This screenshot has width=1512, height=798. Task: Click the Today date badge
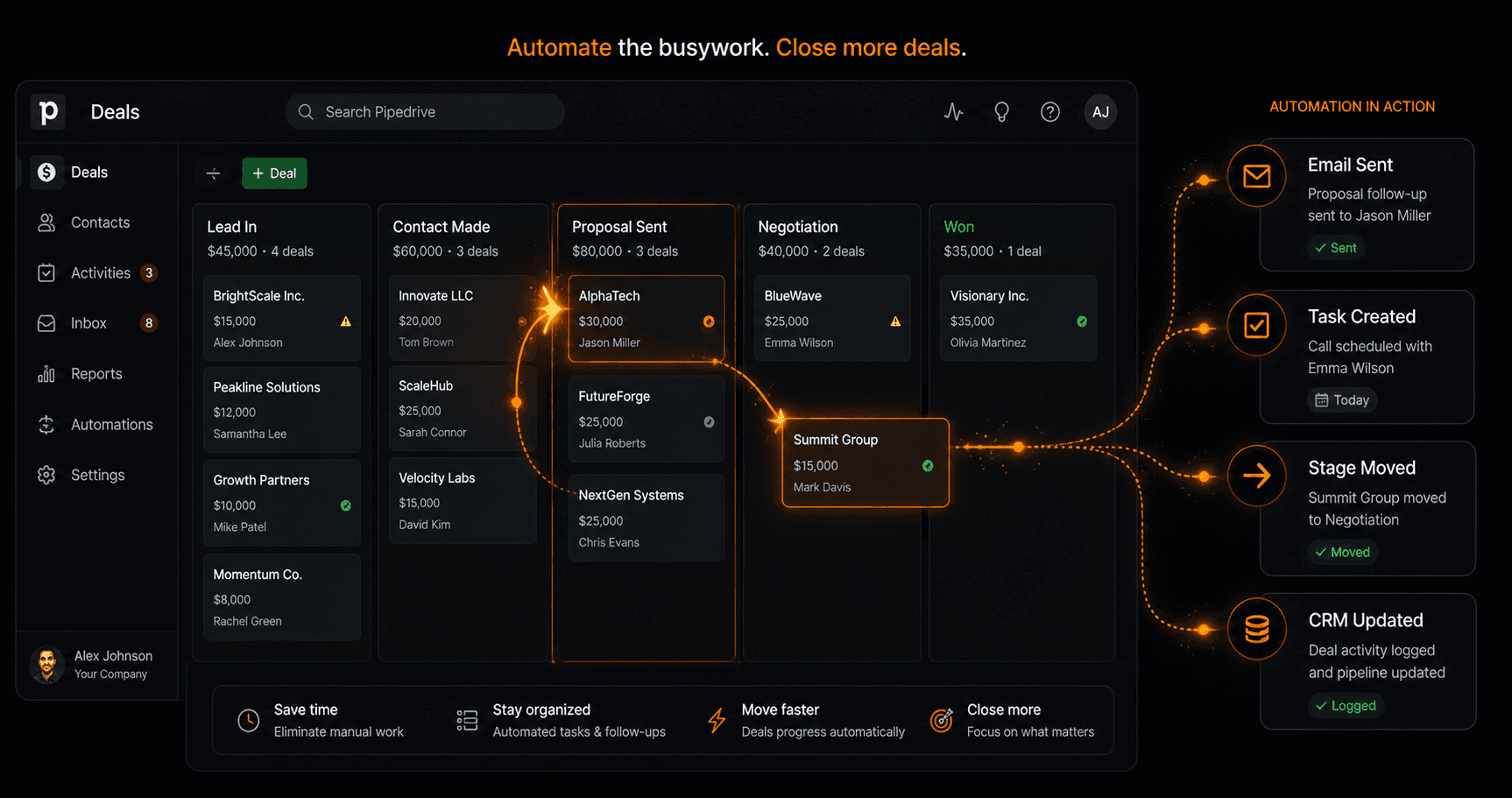pyautogui.click(x=1342, y=400)
